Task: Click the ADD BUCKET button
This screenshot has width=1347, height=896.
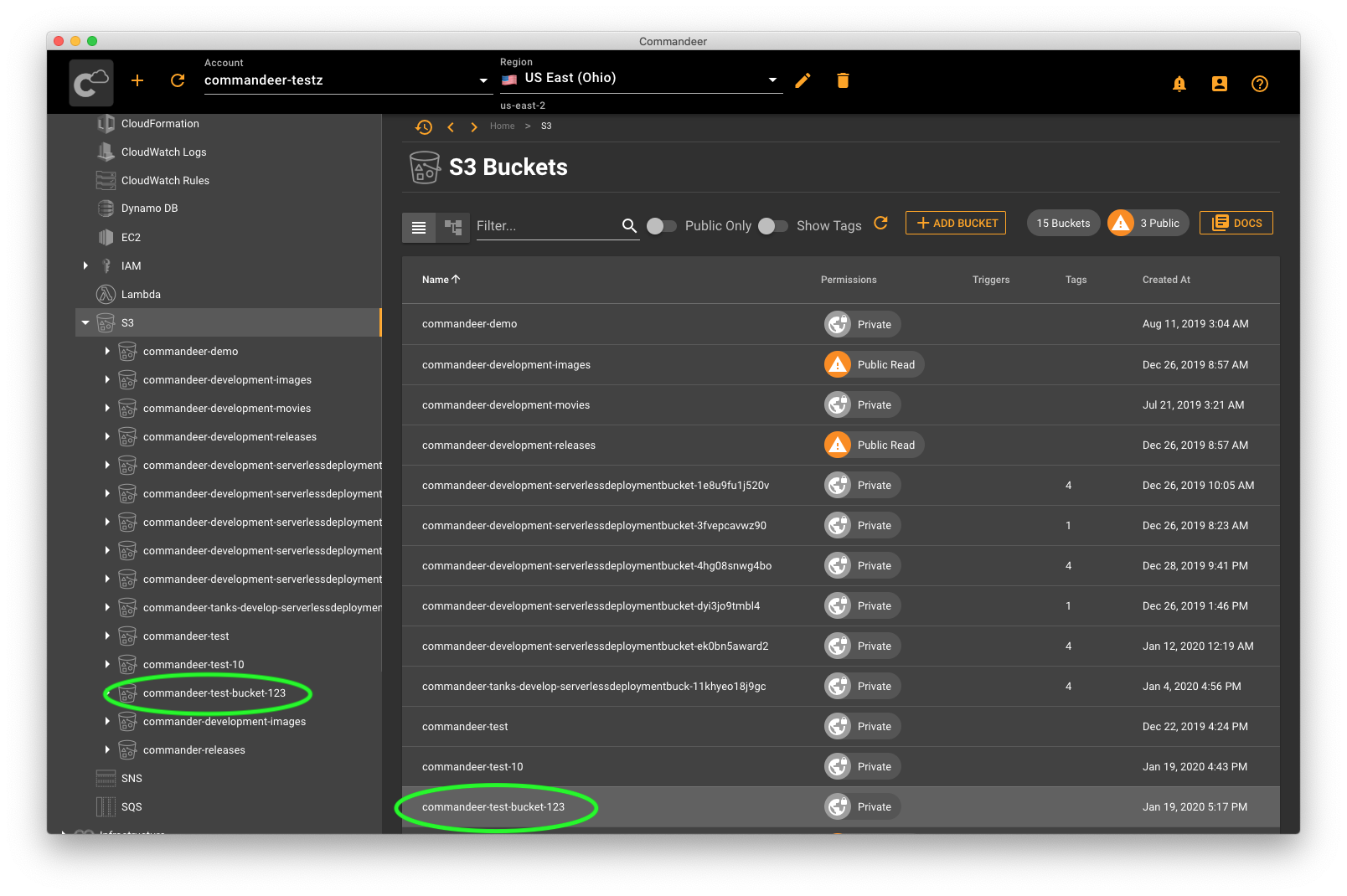Action: [956, 223]
